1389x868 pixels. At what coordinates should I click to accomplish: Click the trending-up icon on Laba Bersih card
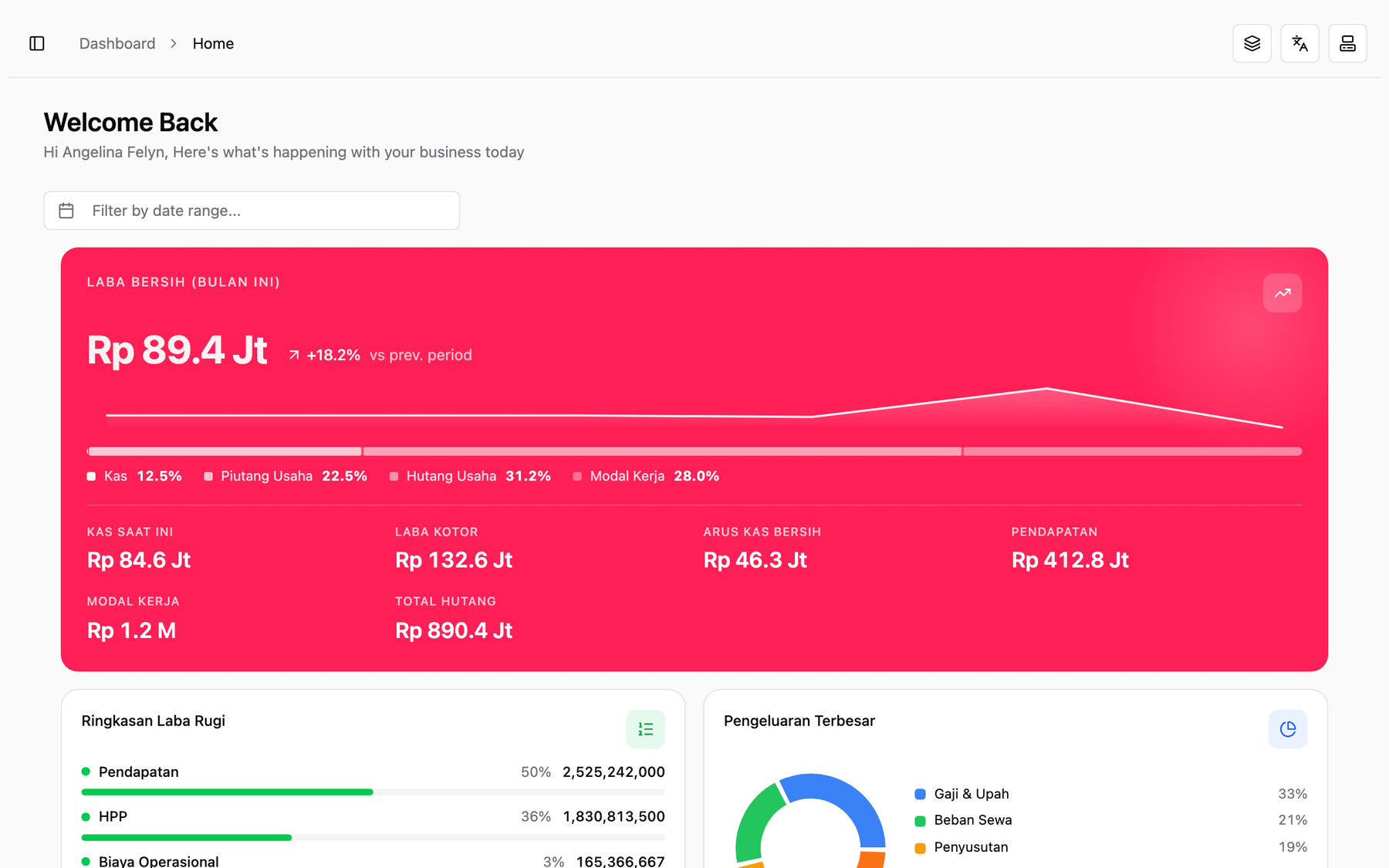(1283, 293)
